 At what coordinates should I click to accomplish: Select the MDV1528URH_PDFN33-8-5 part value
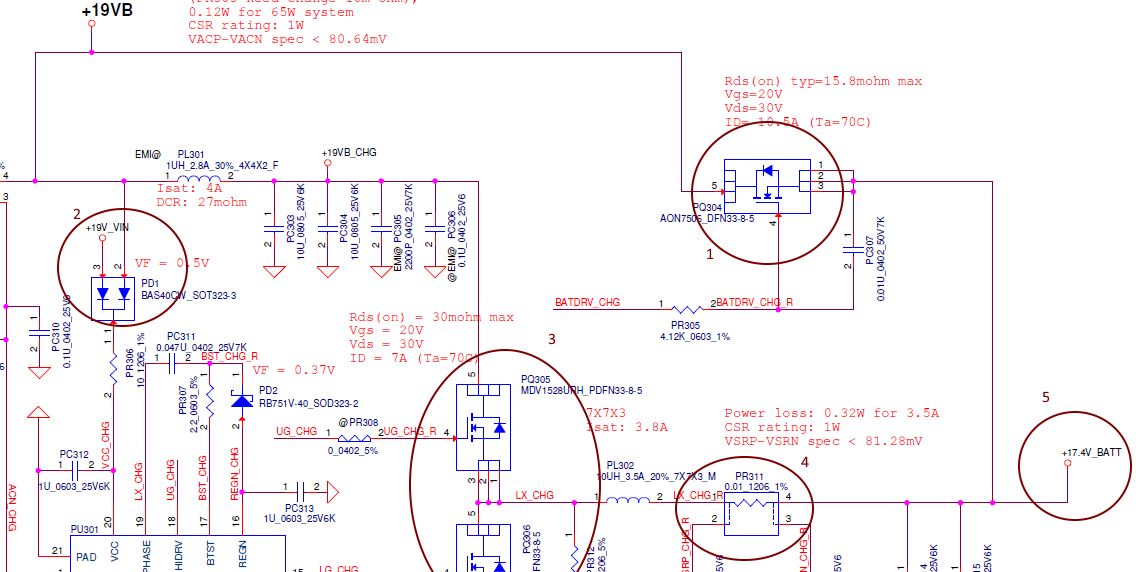pyautogui.click(x=582, y=390)
